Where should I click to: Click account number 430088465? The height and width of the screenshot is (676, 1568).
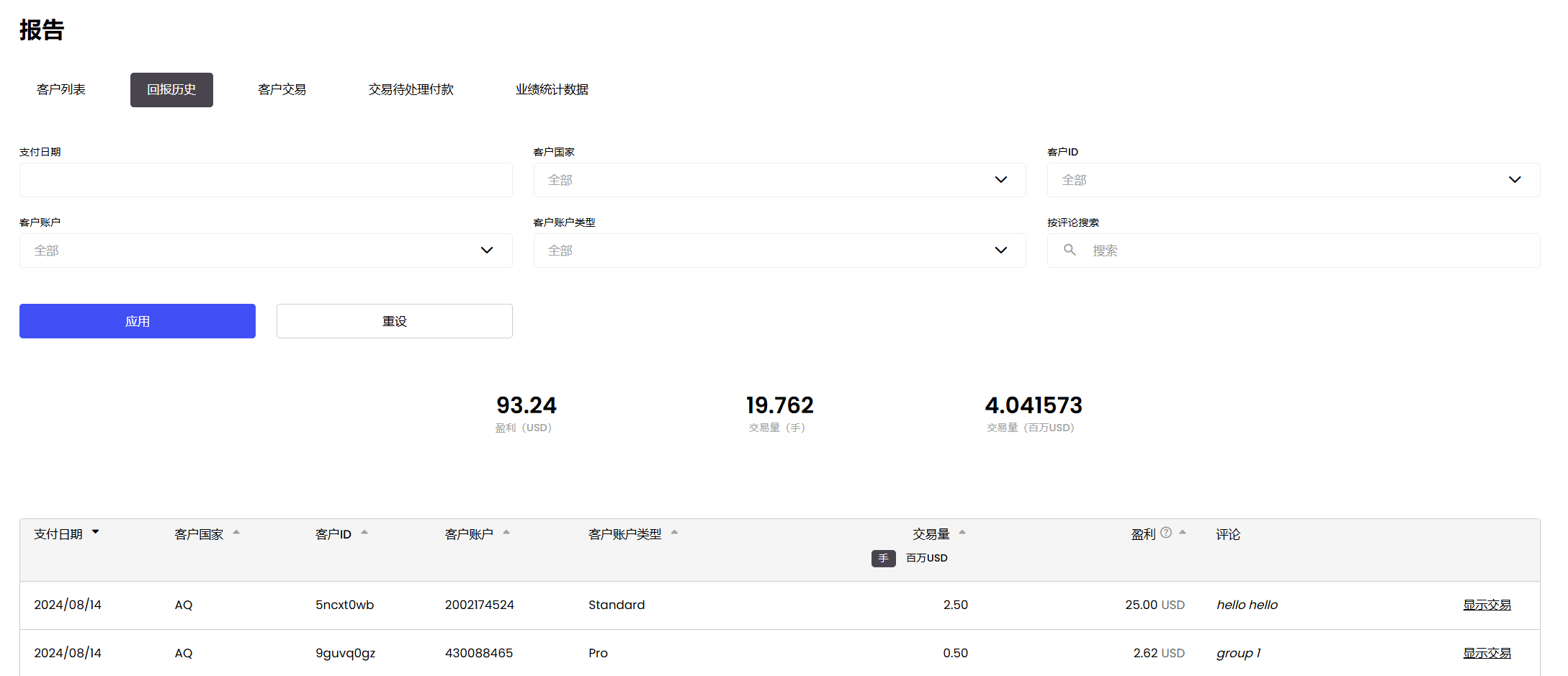click(479, 654)
